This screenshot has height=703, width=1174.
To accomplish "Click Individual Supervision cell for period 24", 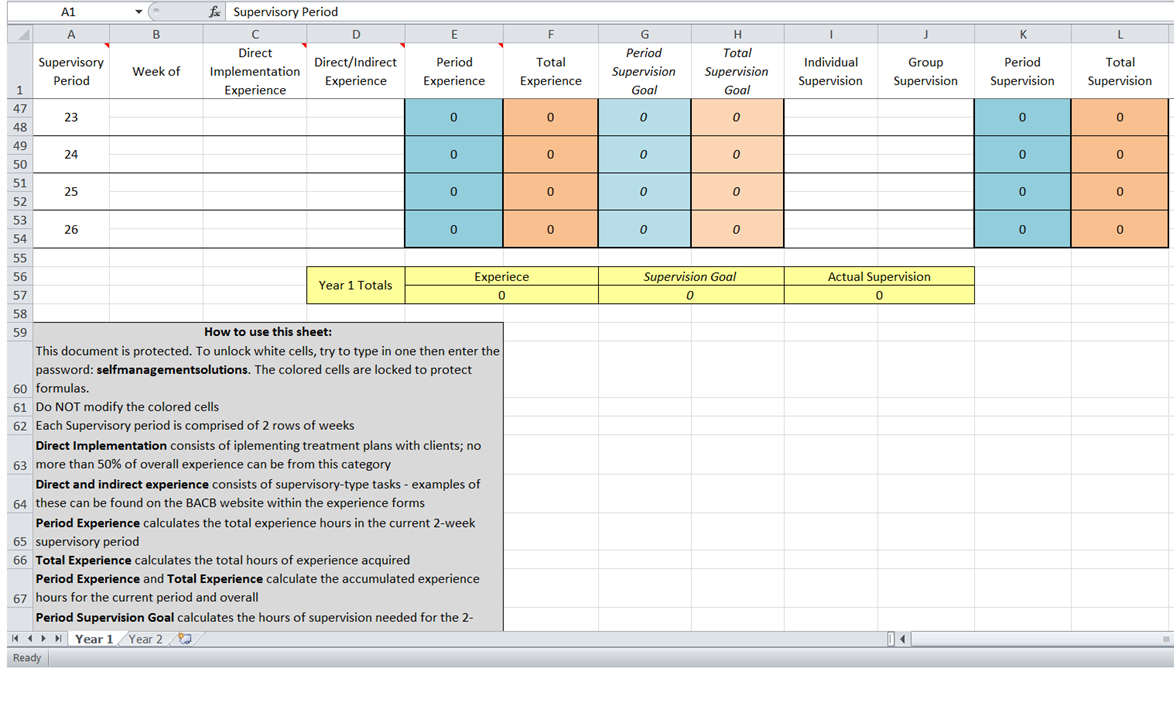I will point(830,146).
